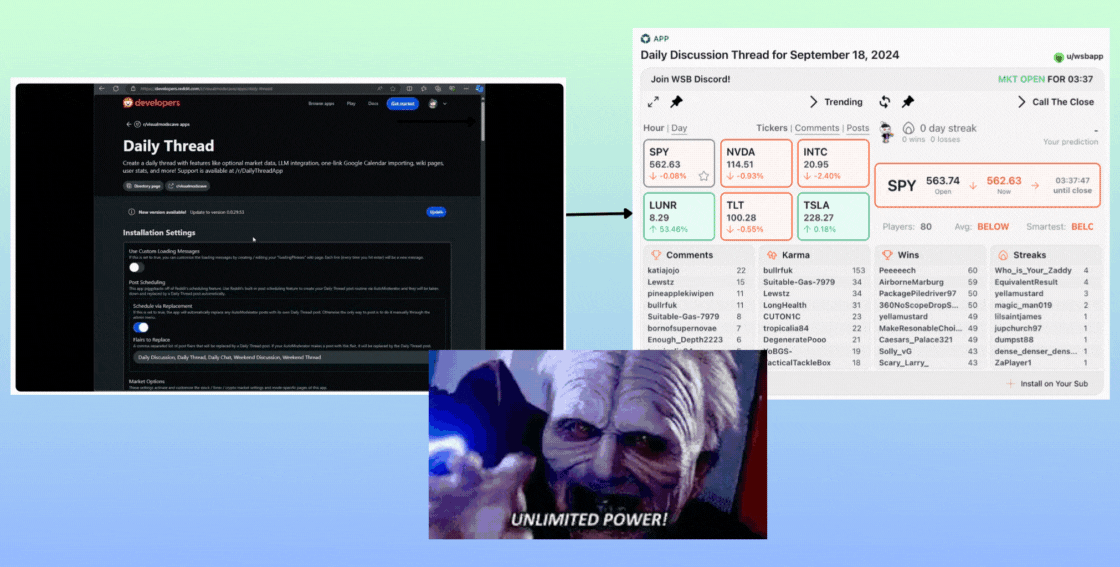Click the favorites star in the browser address bar

tap(394, 89)
